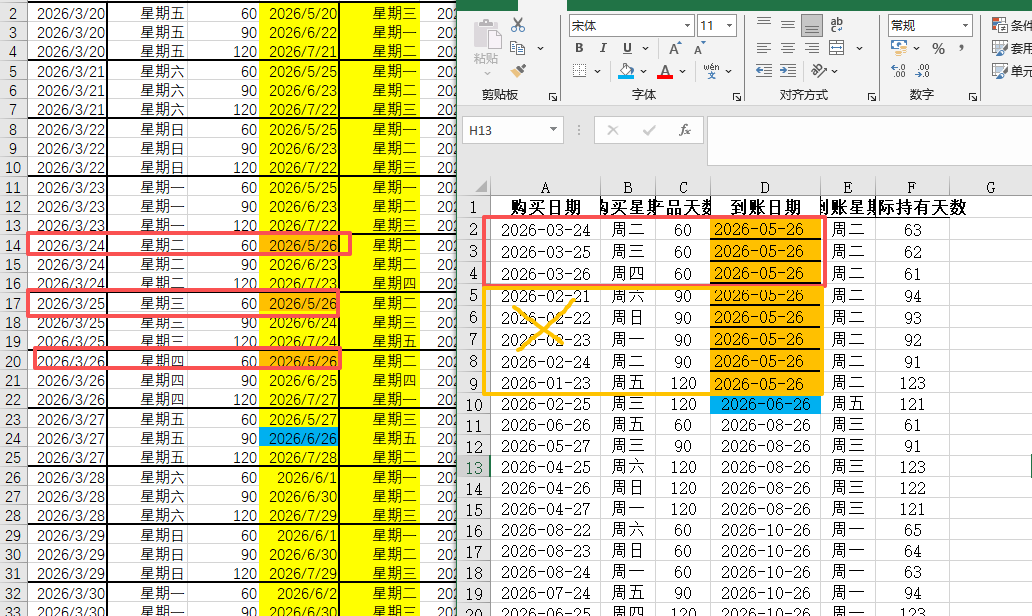
Task: Apply percent number style
Action: (x=939, y=47)
